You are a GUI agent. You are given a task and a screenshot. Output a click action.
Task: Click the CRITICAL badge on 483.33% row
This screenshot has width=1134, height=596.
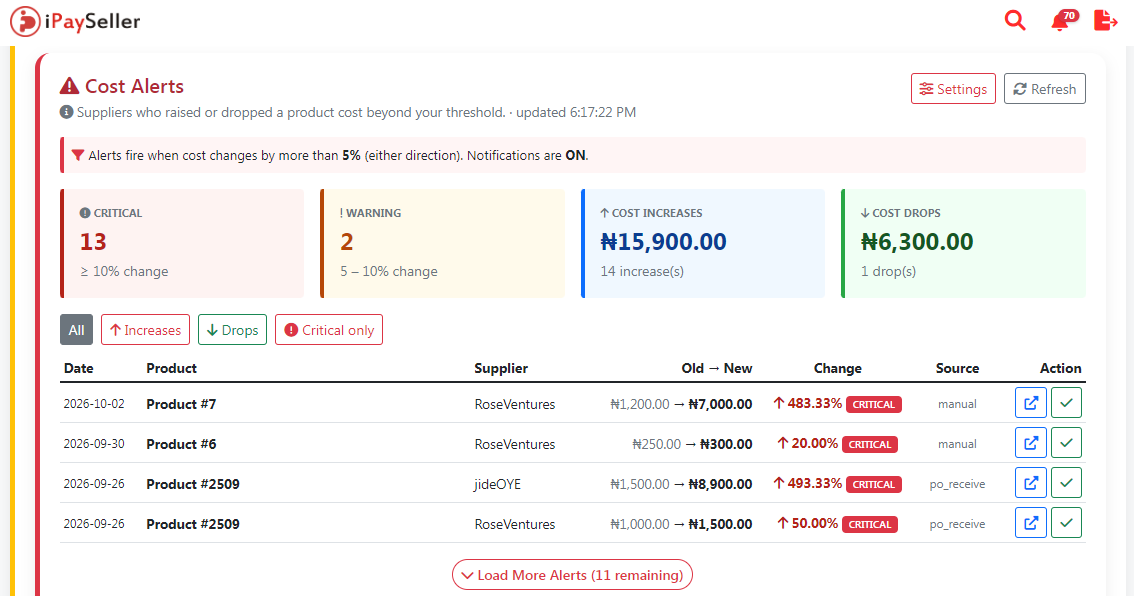[x=874, y=404]
